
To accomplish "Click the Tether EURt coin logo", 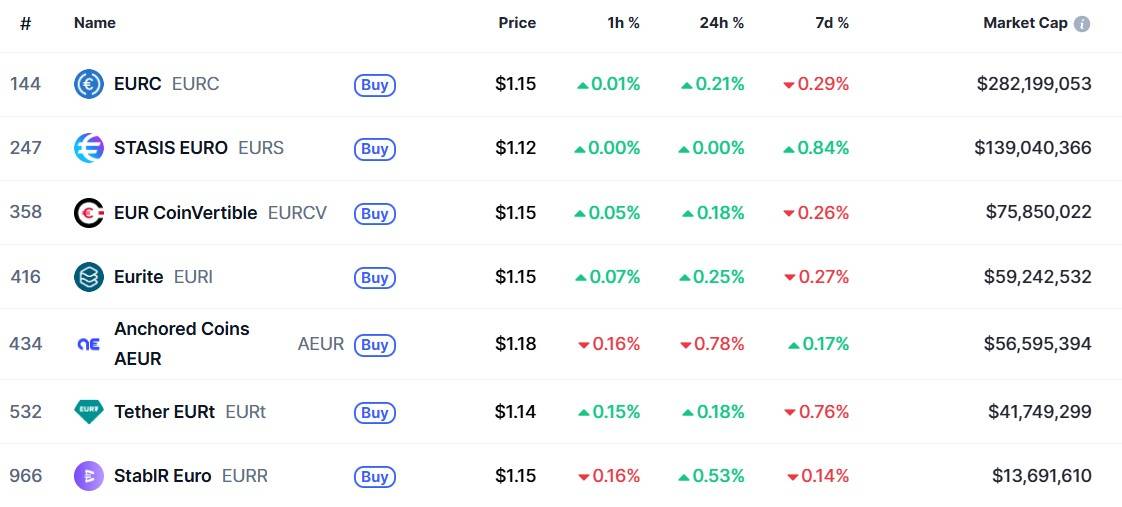I will click(89, 411).
